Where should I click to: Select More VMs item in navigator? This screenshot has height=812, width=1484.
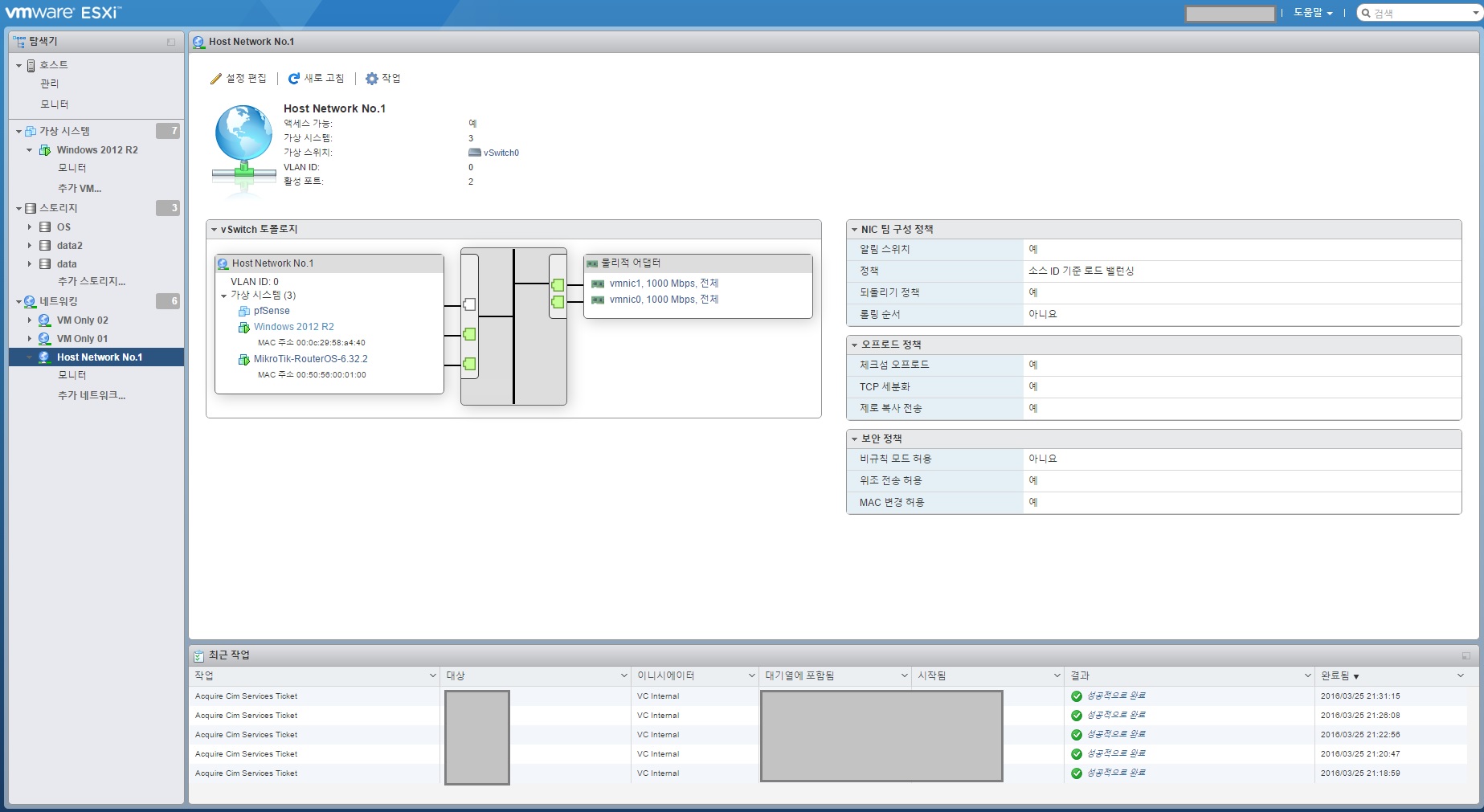[x=79, y=189]
